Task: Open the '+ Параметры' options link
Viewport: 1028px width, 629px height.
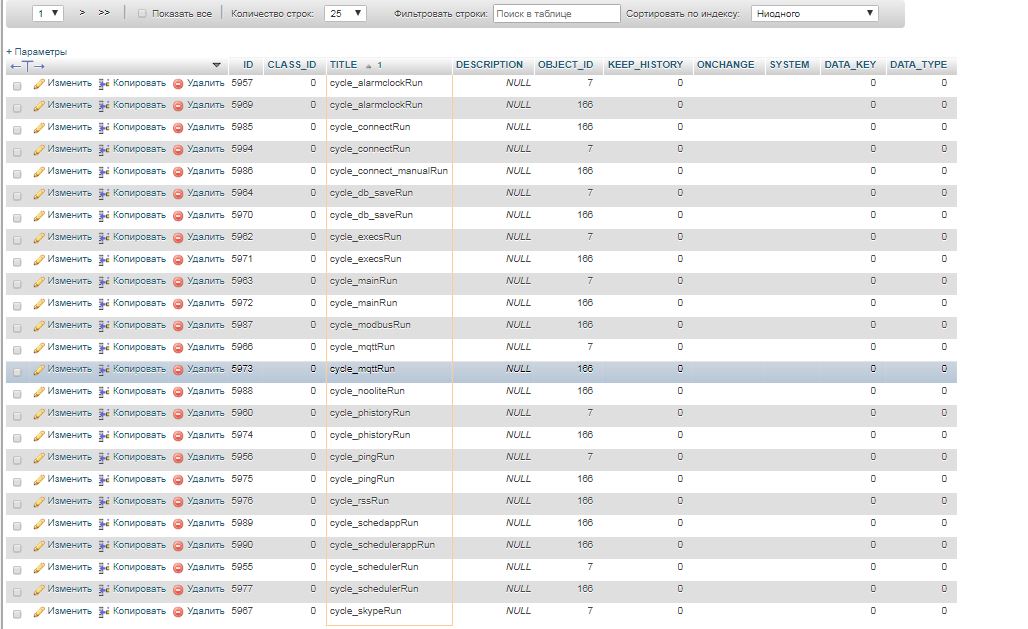Action: coord(37,51)
